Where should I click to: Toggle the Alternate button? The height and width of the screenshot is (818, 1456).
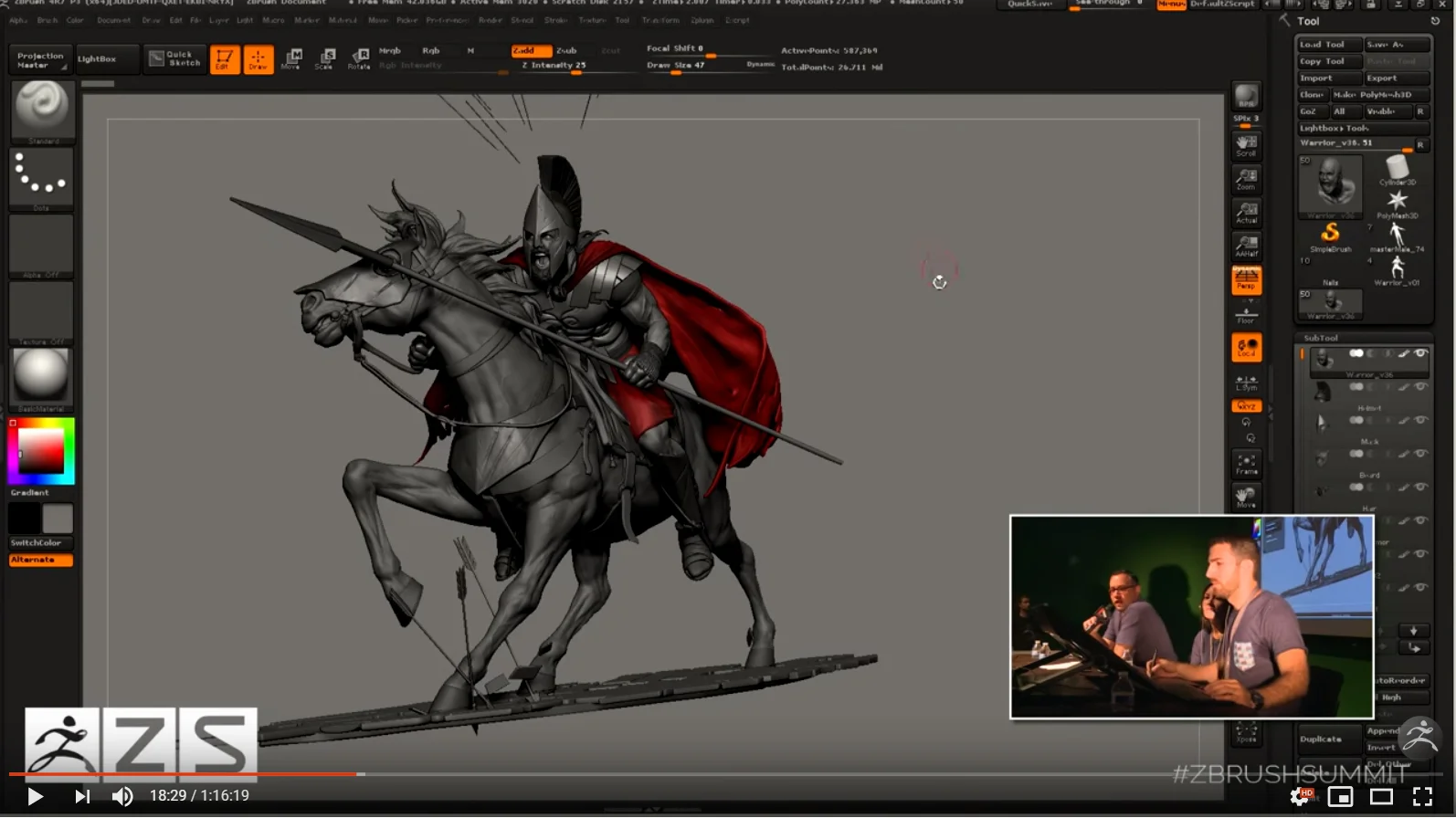(x=41, y=560)
